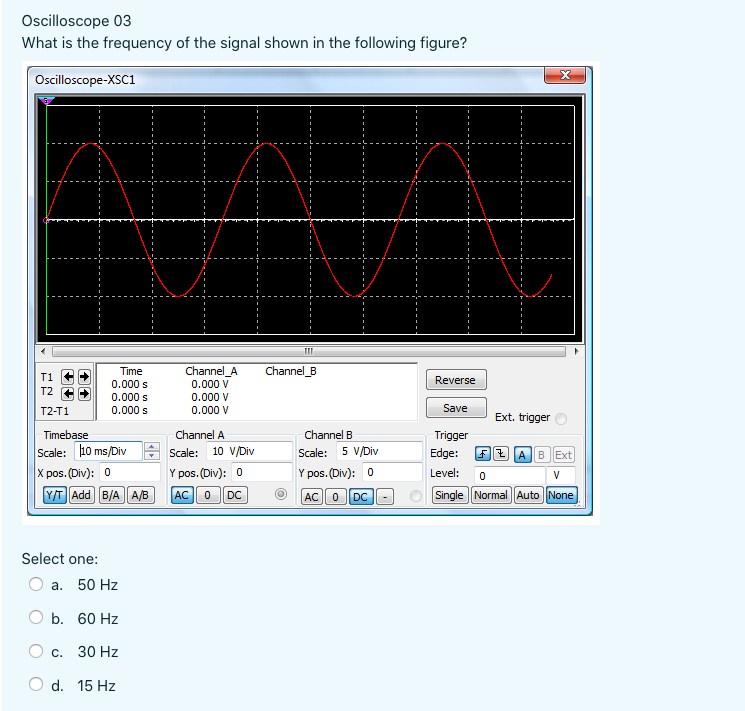The width and height of the screenshot is (745, 711).
Task: Set trigger source to Ext
Action: pos(564,455)
